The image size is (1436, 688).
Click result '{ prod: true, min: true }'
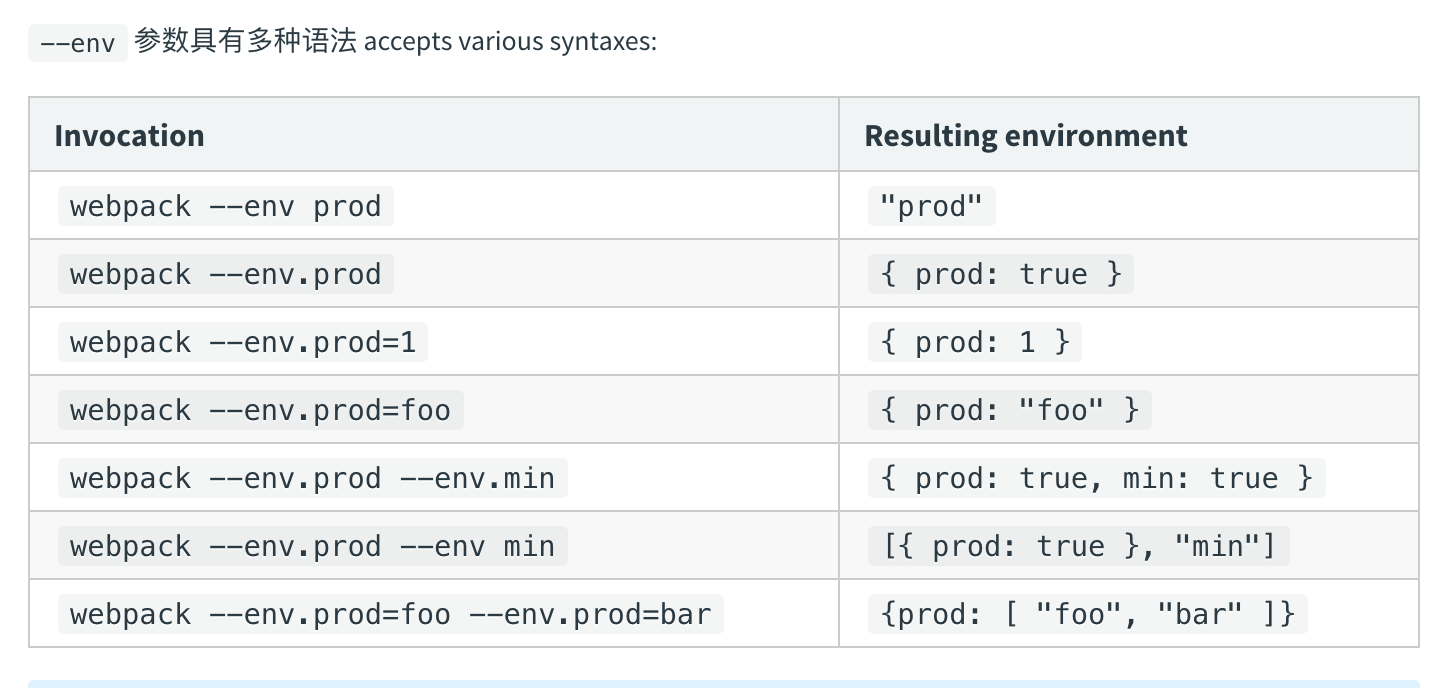[1096, 478]
